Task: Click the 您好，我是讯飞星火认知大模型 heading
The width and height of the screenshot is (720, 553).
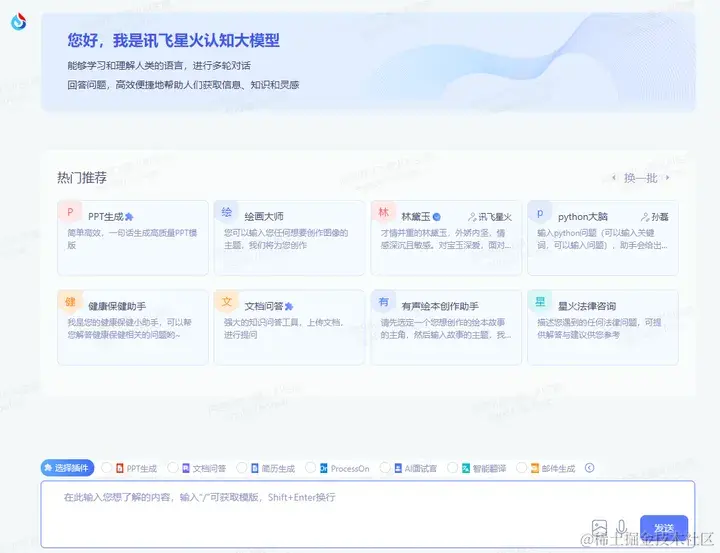Action: point(174,40)
